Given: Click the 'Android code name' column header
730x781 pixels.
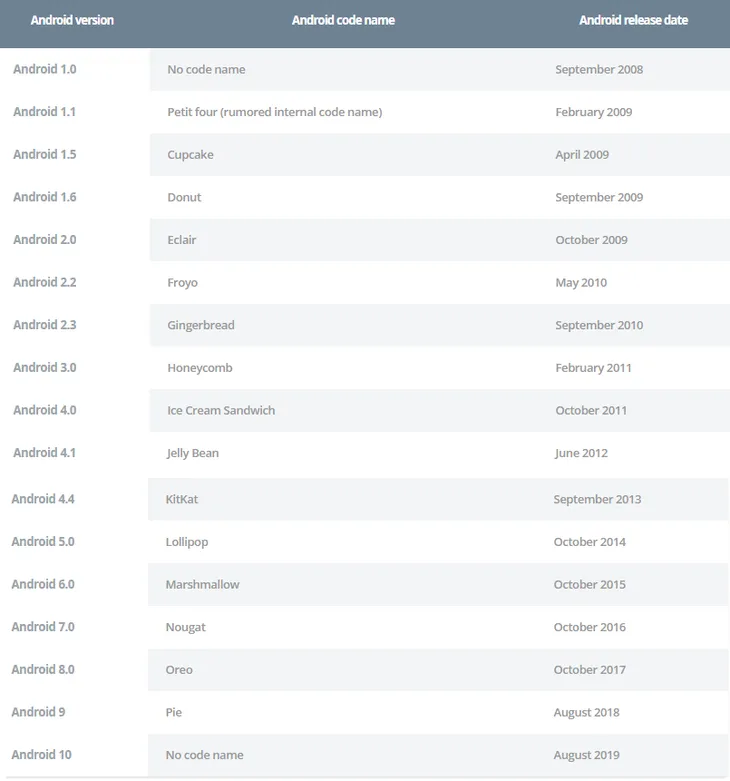Looking at the screenshot, I should click(343, 20).
